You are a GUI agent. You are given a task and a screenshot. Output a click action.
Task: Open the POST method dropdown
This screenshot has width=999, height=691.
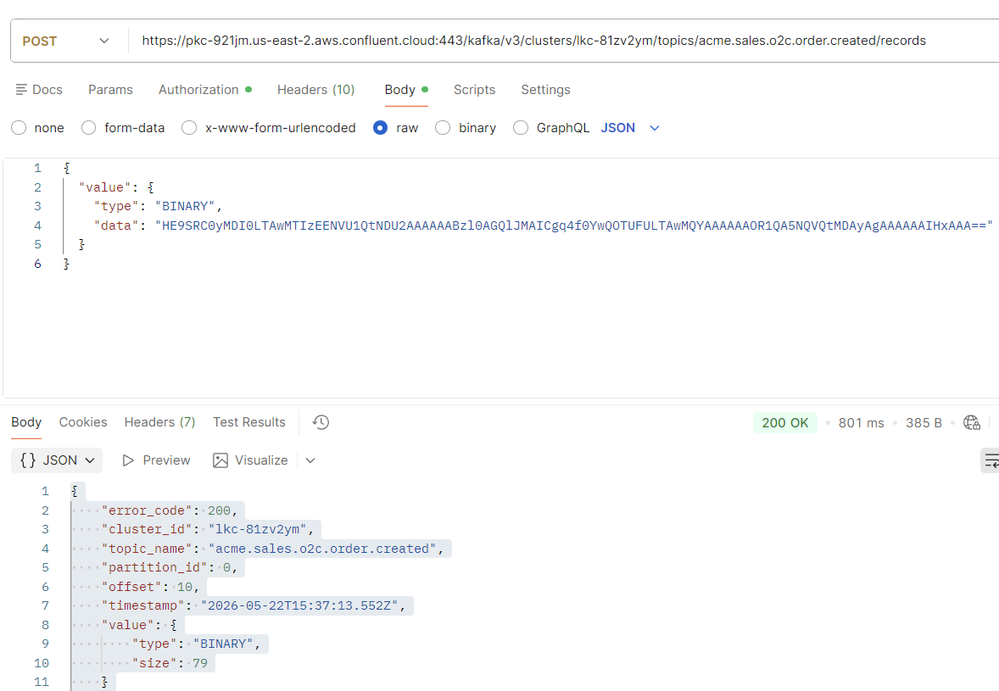pos(66,41)
